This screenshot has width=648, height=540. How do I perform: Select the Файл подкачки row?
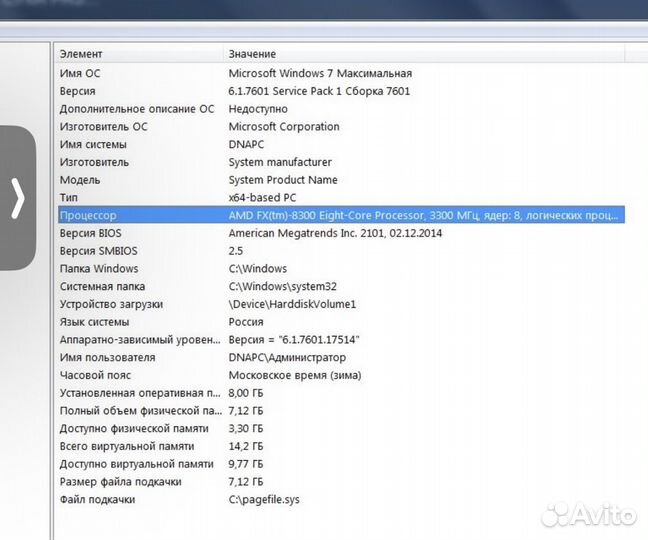[97, 499]
